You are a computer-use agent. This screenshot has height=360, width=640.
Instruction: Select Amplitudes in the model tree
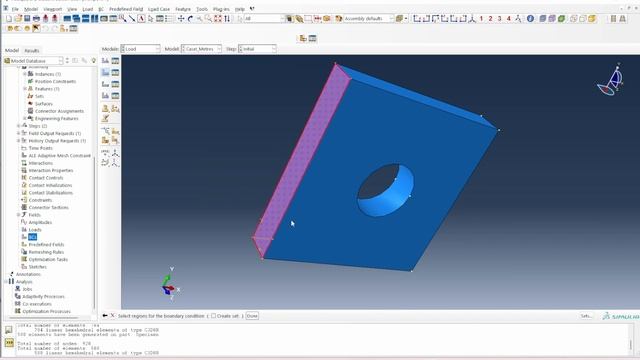40,222
